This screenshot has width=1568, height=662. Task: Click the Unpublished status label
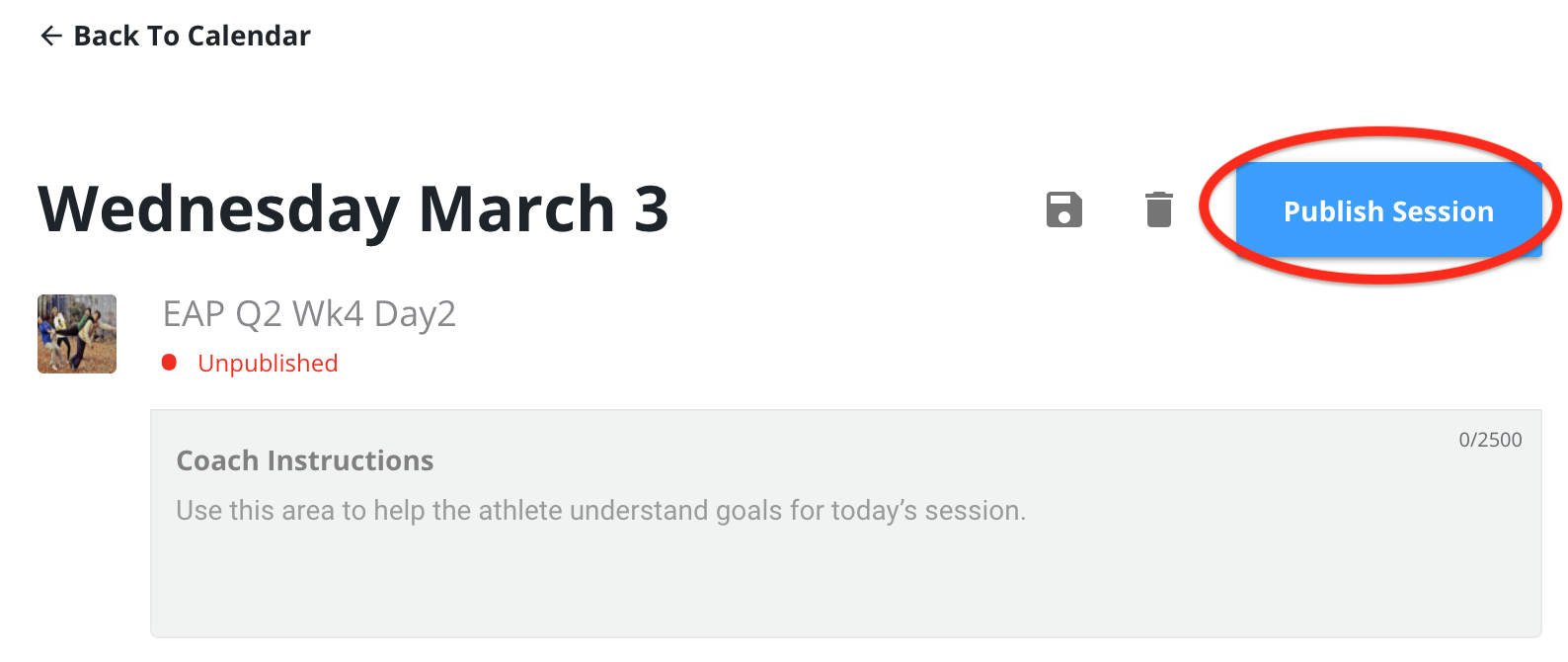268,364
